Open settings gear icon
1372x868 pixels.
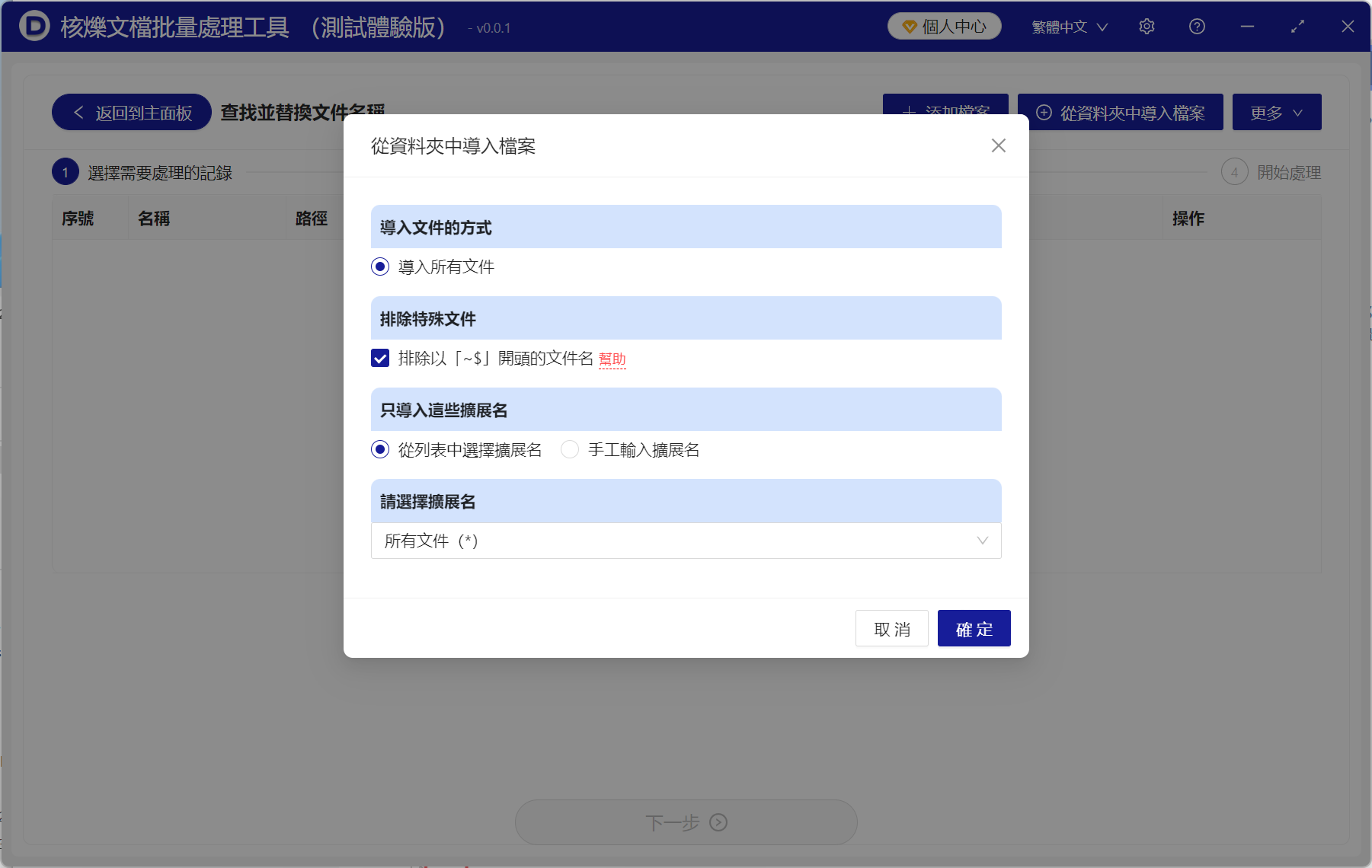click(1147, 27)
